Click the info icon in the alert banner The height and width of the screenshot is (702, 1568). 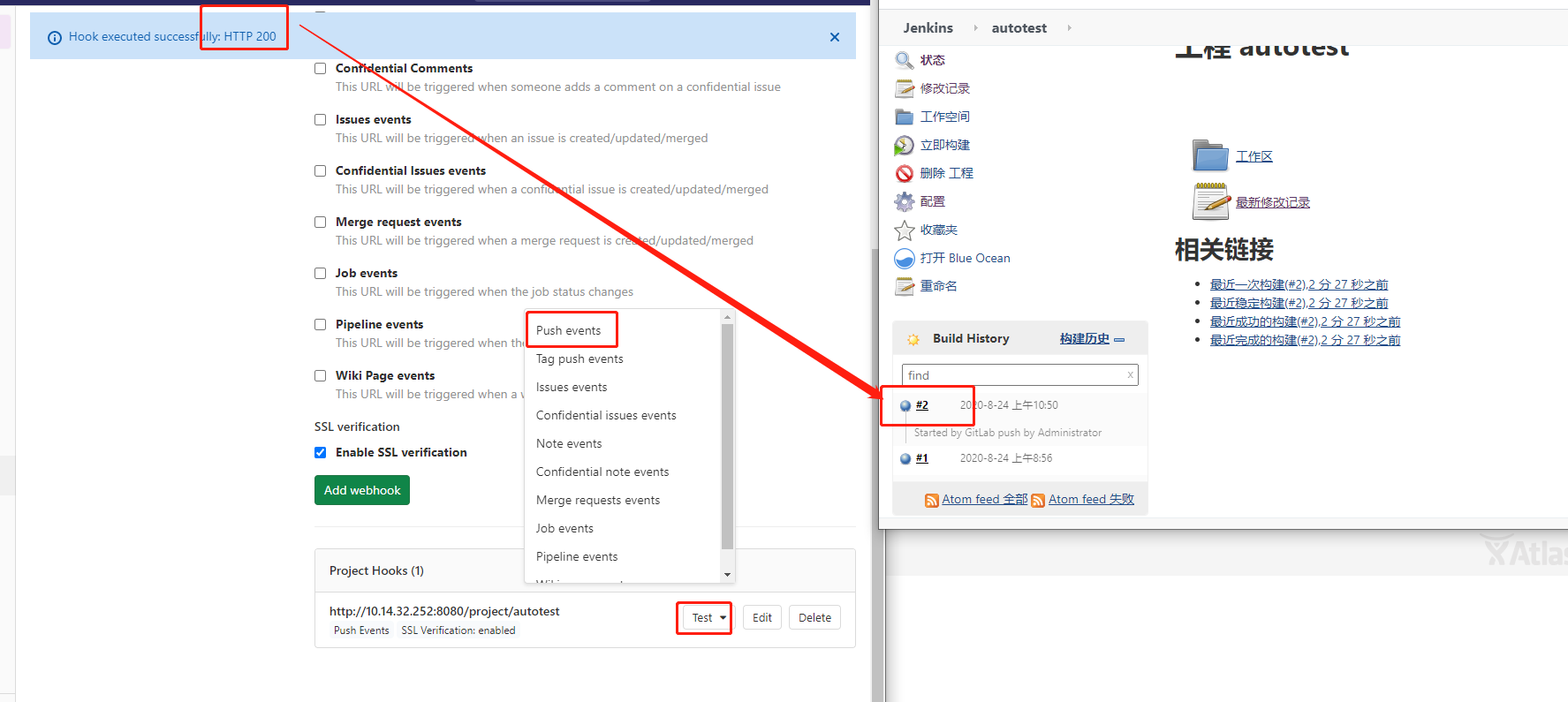click(55, 37)
